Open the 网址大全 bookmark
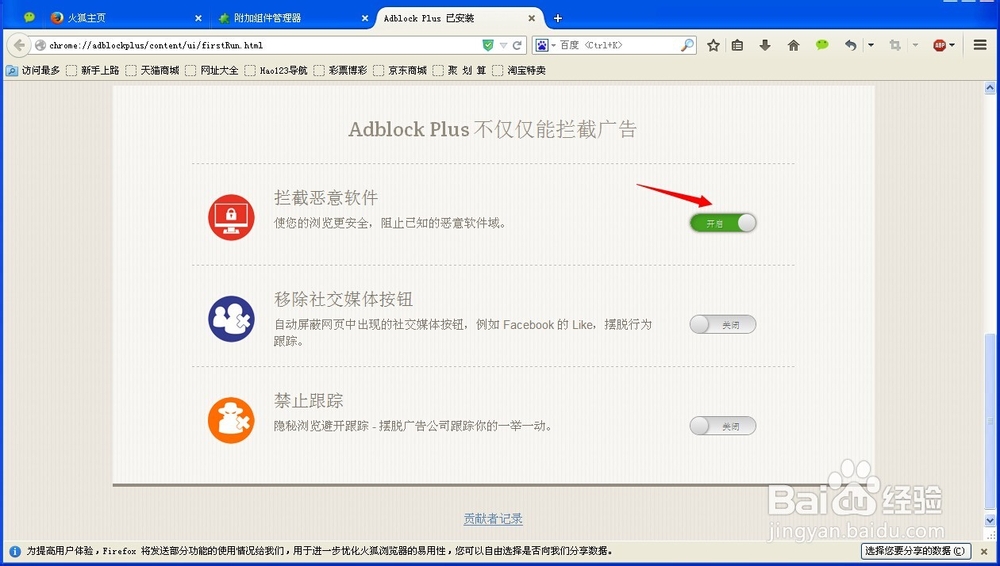Image resolution: width=1000 pixels, height=566 pixels. (x=212, y=70)
